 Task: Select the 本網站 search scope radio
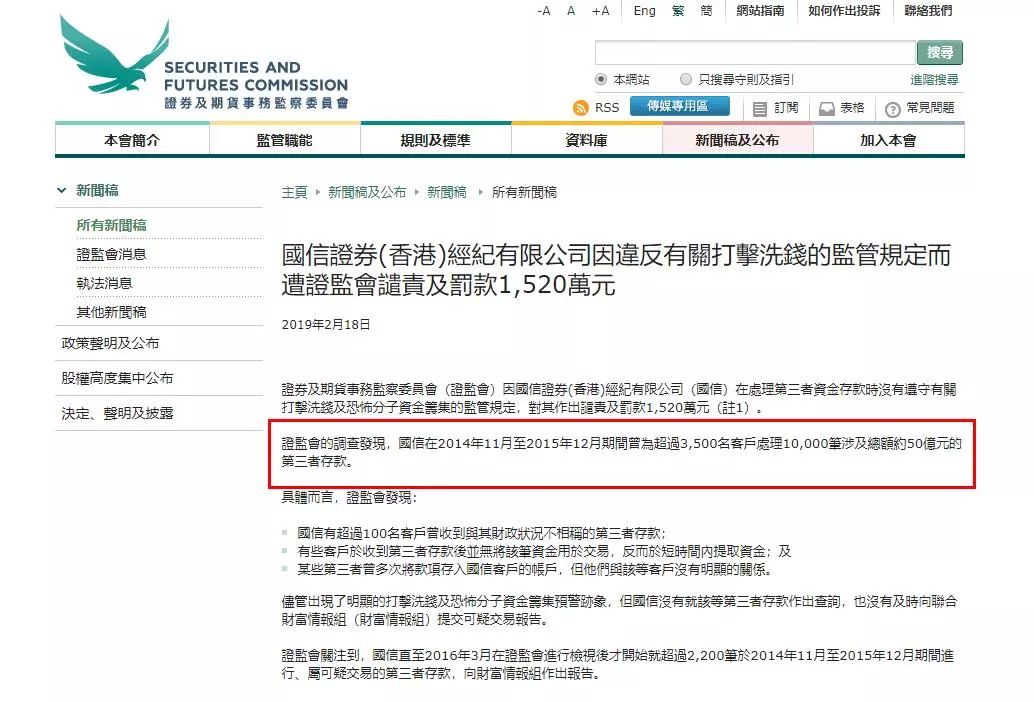point(601,79)
